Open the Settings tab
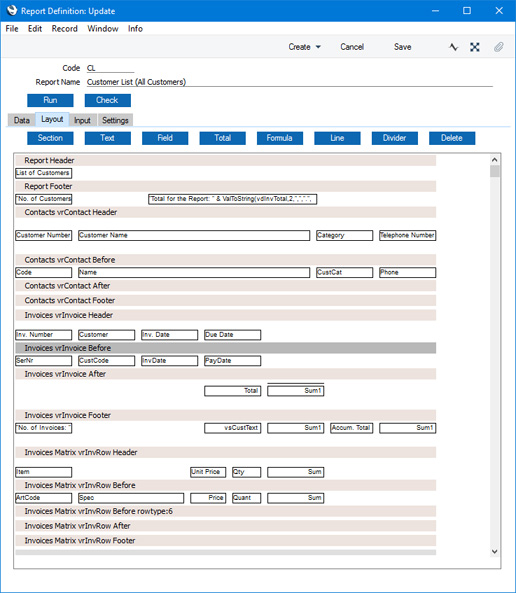The height and width of the screenshot is (593, 516). tap(115, 120)
